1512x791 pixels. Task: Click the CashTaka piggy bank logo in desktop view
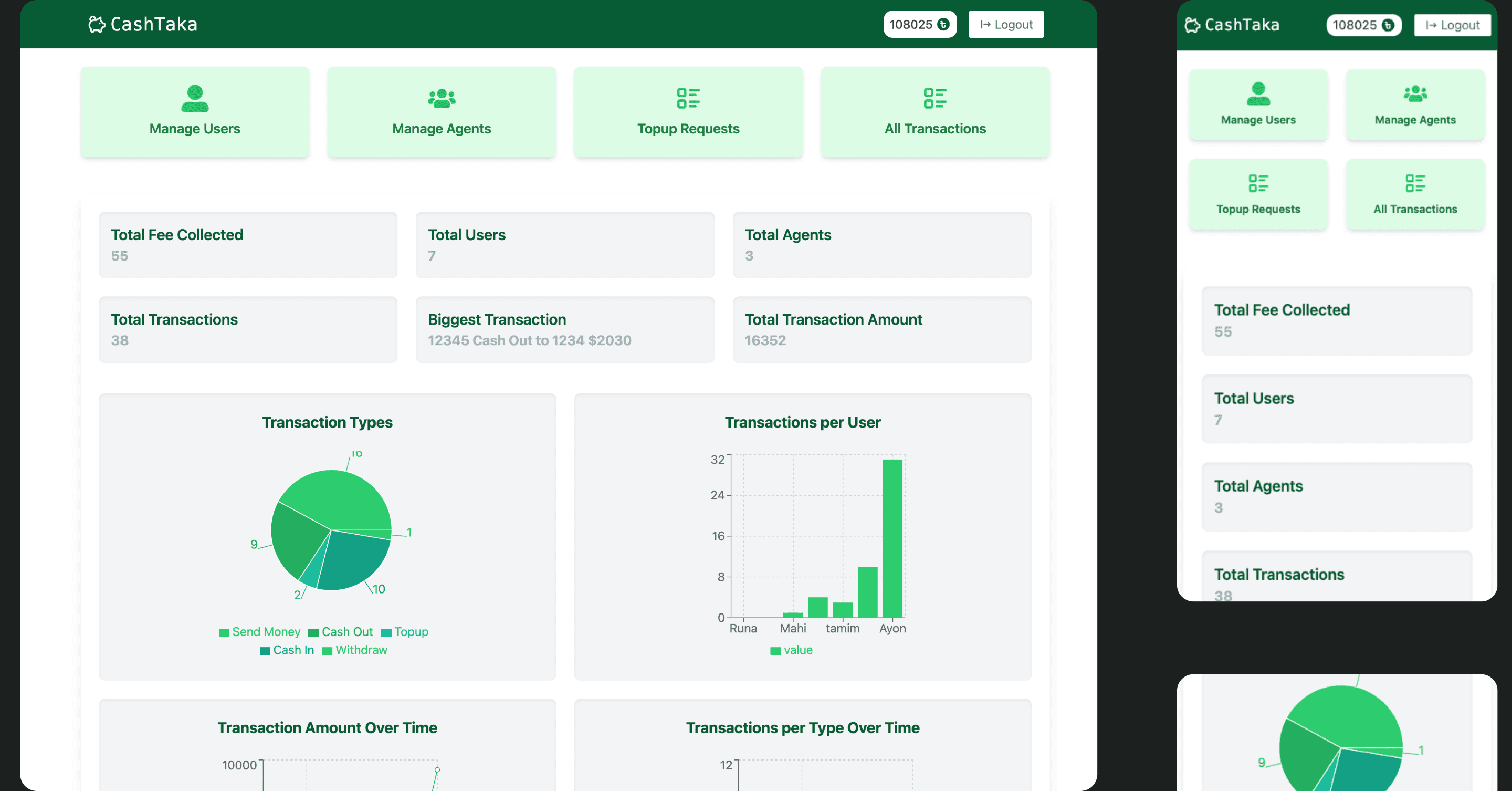tap(96, 24)
